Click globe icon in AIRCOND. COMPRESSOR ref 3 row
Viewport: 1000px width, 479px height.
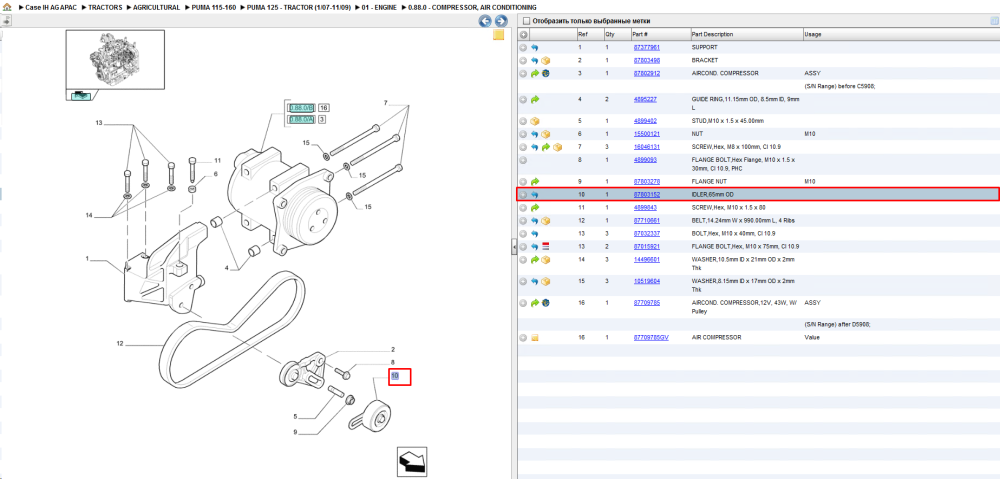(546, 73)
